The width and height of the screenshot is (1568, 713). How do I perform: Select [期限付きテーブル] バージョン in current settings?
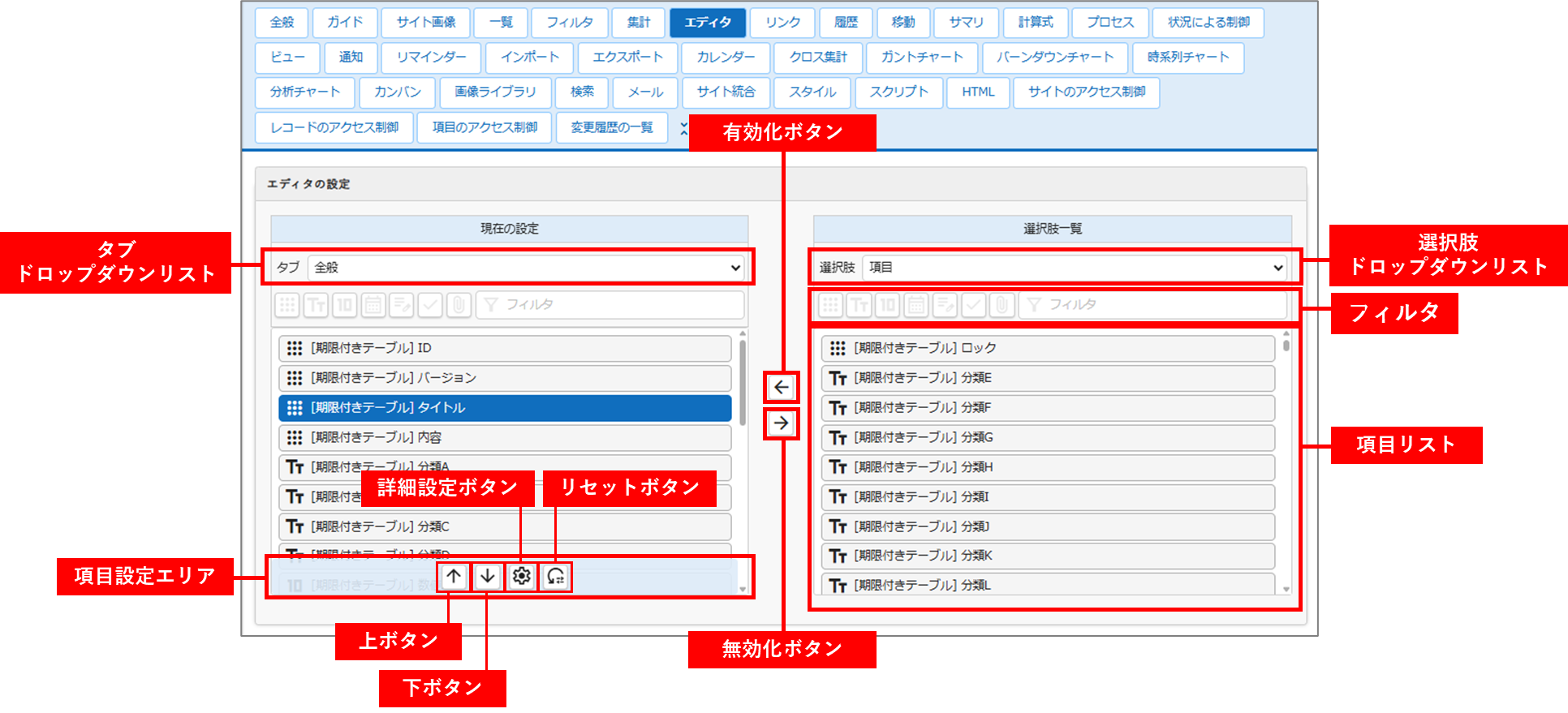click(x=504, y=378)
